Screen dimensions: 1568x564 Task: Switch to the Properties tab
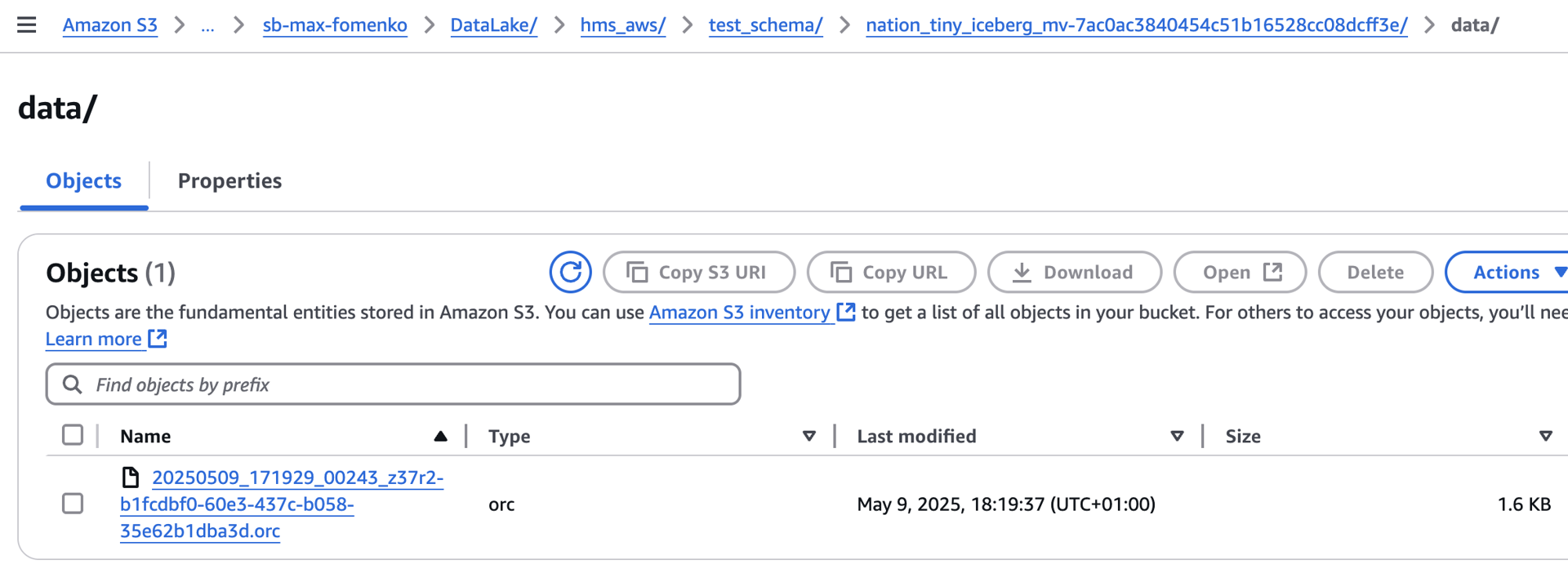click(x=229, y=180)
